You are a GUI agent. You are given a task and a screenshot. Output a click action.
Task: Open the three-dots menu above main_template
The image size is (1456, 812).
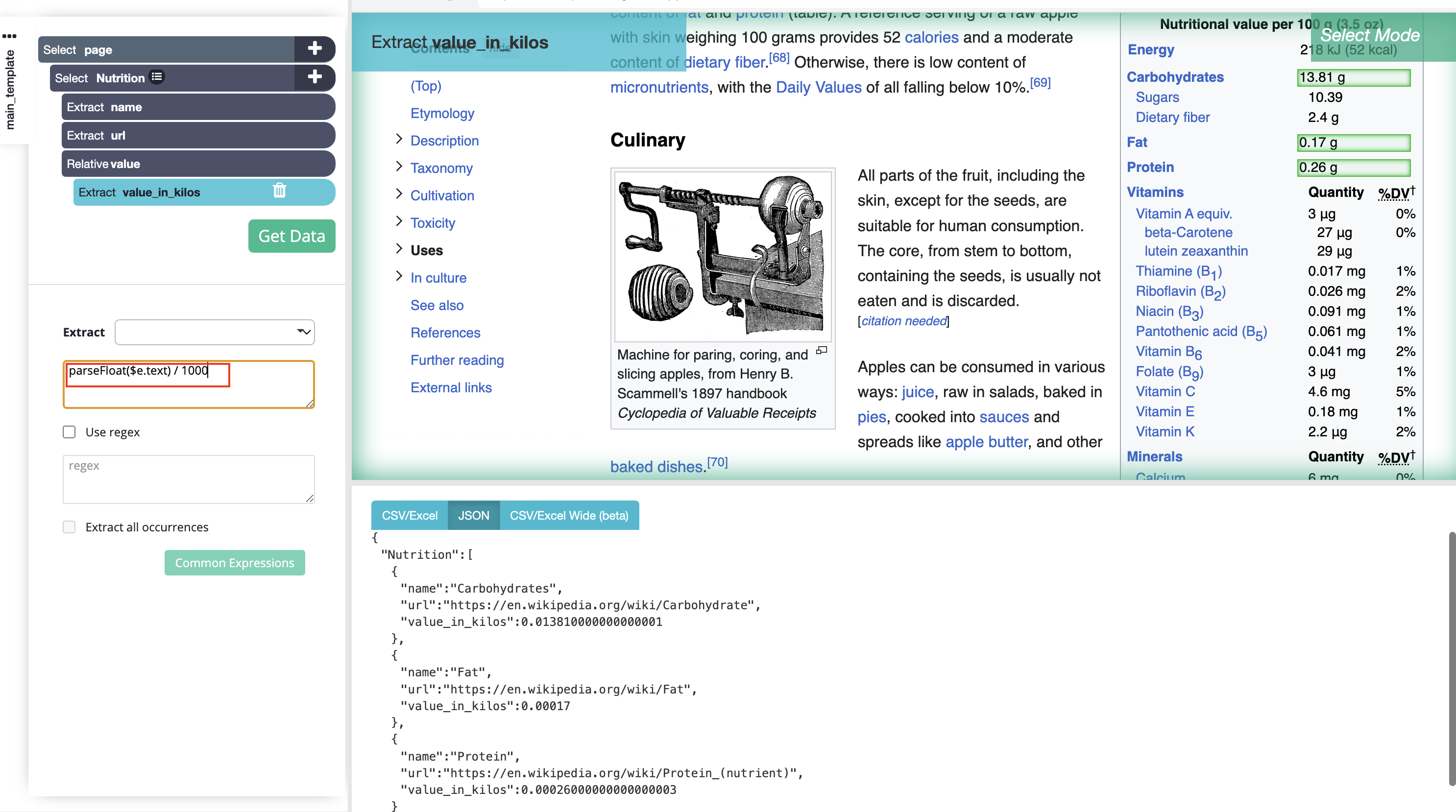pos(10,36)
